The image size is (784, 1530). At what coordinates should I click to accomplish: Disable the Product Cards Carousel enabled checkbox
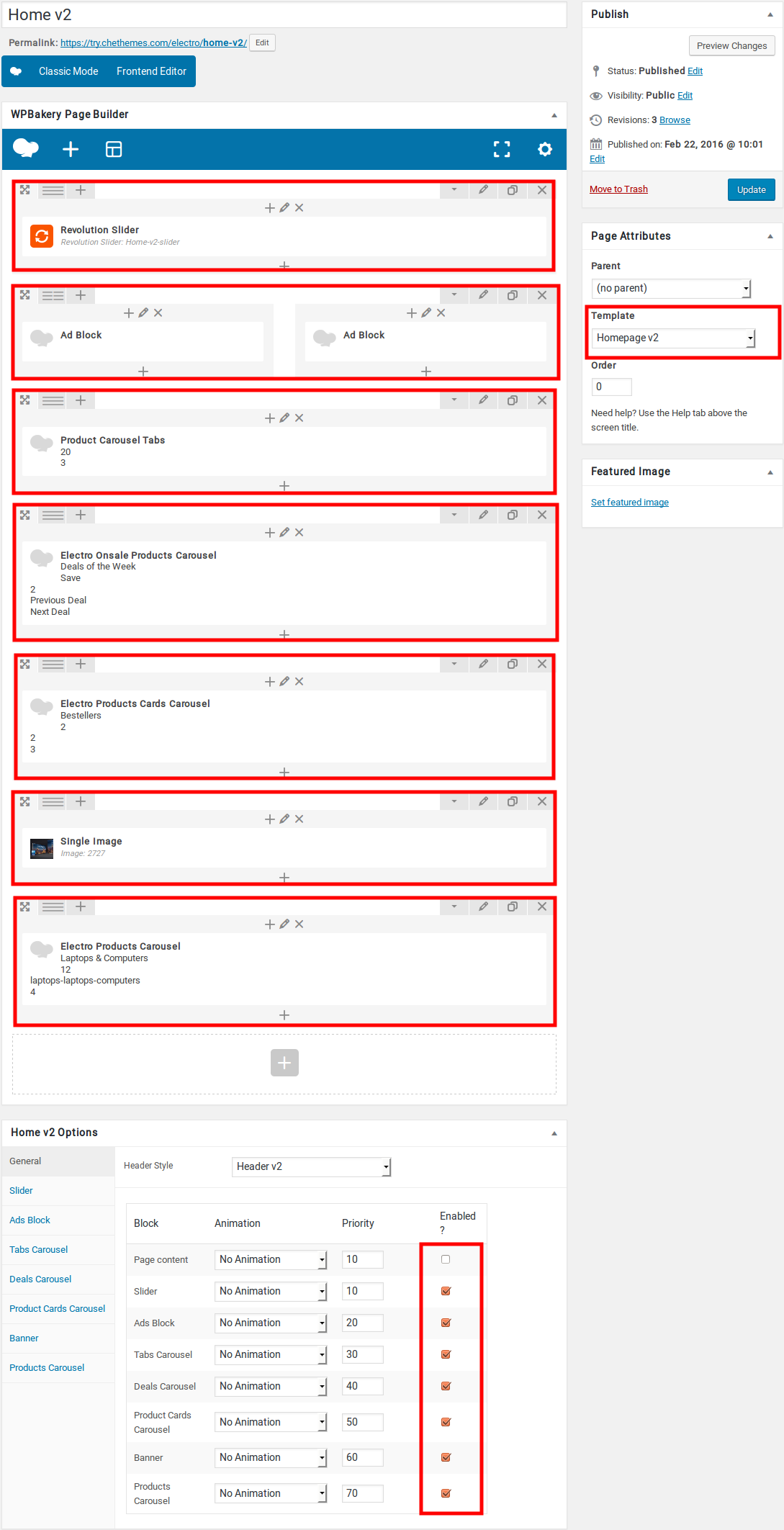(446, 1422)
